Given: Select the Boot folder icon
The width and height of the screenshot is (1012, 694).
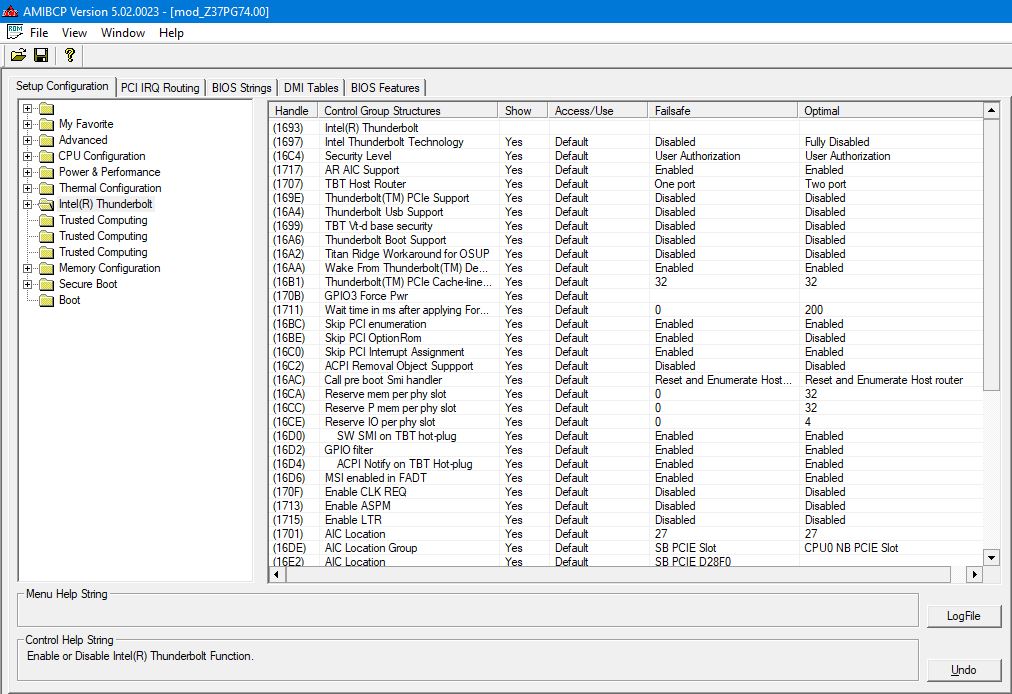Looking at the screenshot, I should pyautogui.click(x=46, y=300).
